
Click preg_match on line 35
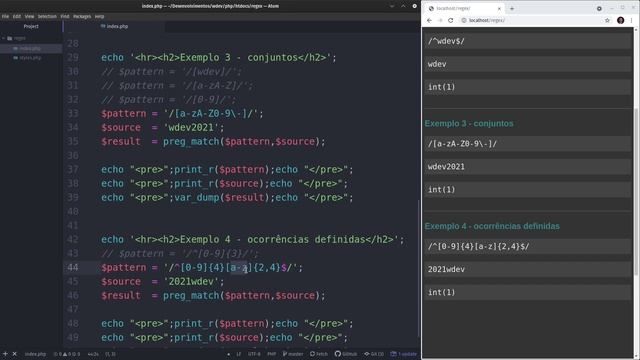point(191,142)
